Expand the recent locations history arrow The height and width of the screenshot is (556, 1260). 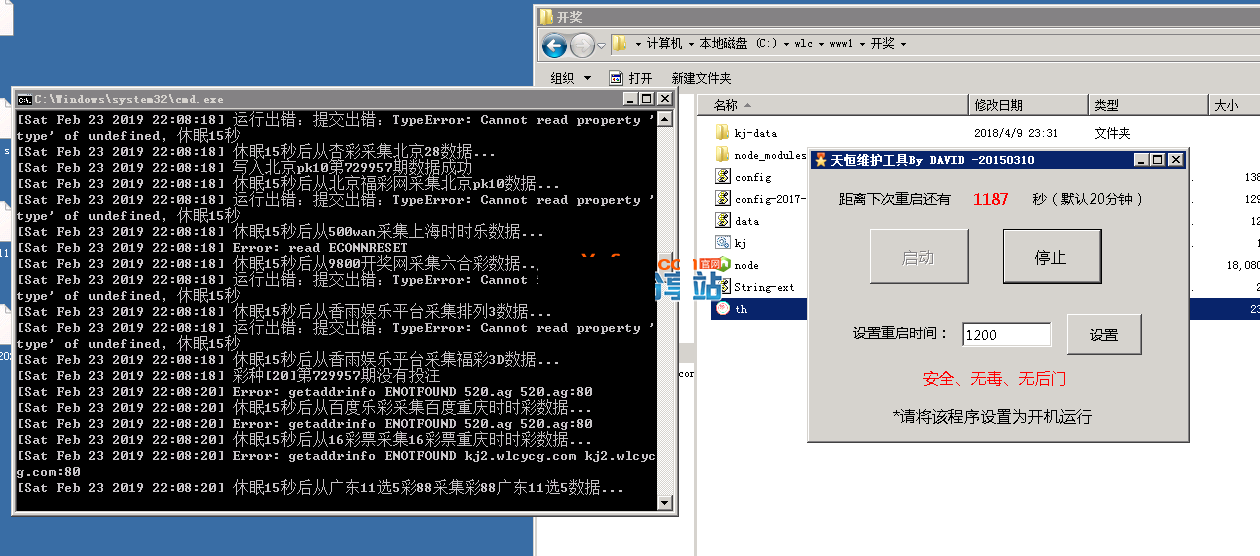601,46
